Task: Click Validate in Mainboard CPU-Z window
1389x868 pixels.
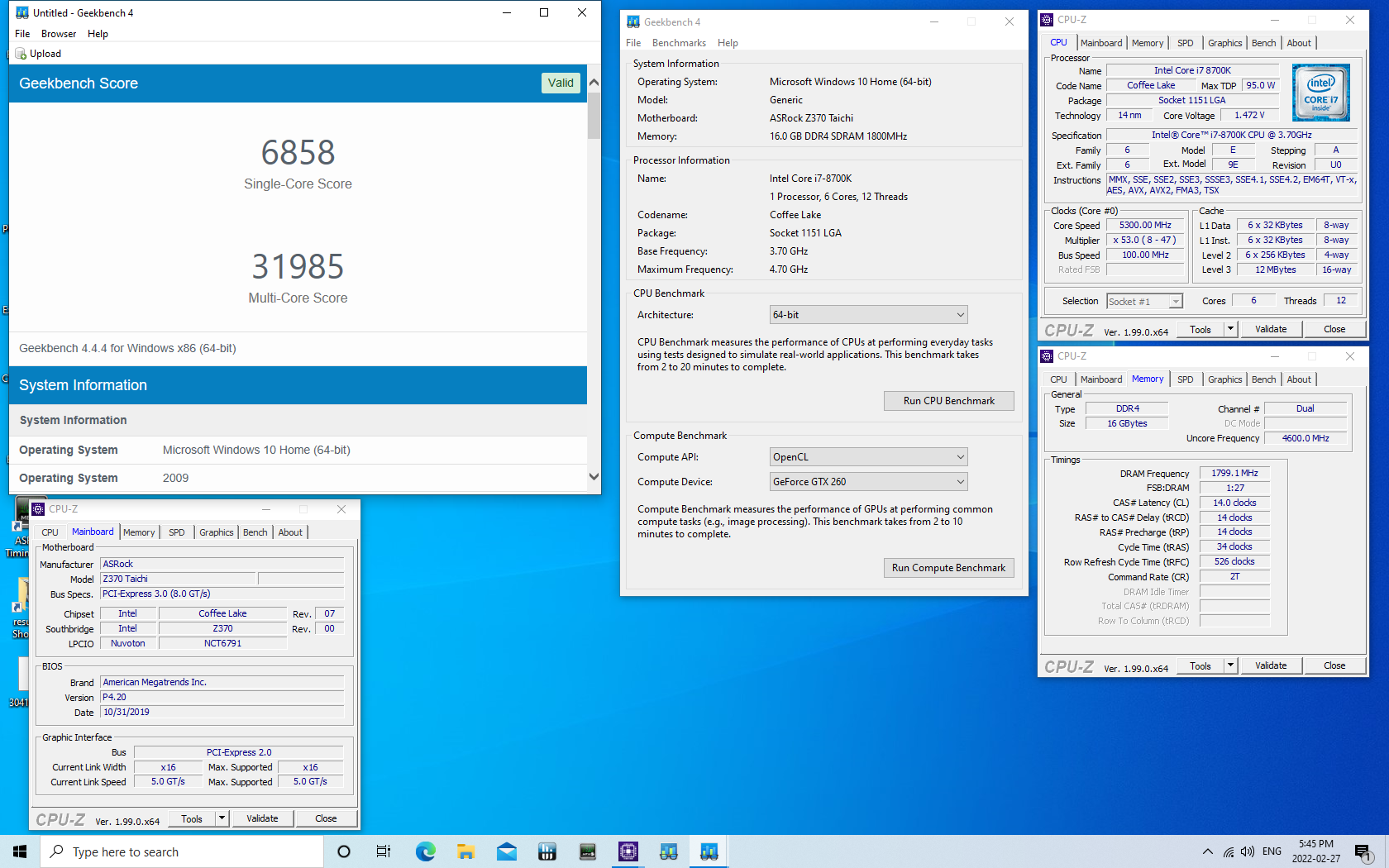Action: (262, 818)
